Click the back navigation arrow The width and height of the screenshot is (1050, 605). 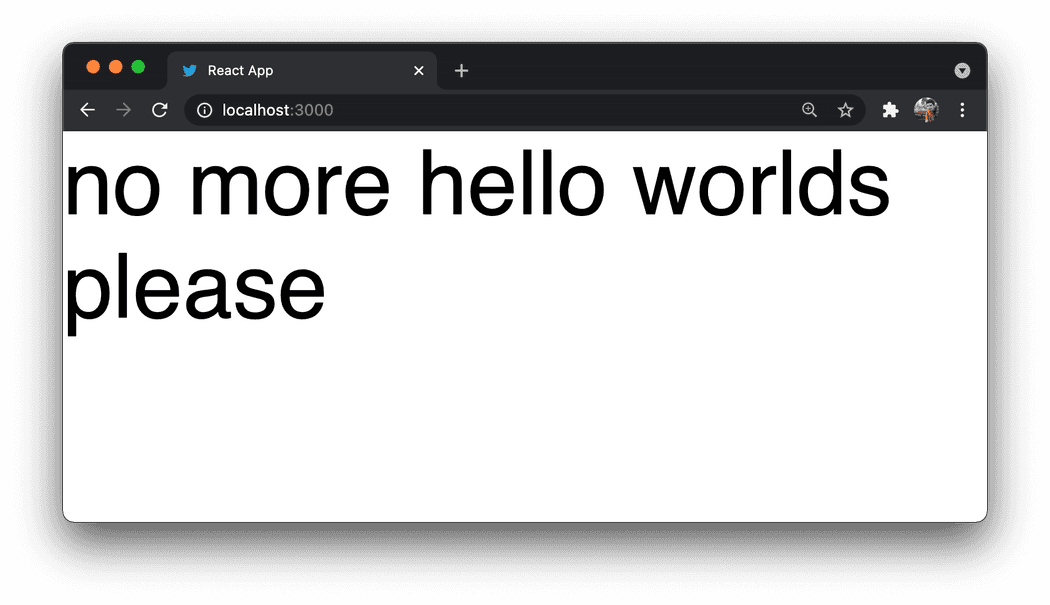tap(87, 110)
